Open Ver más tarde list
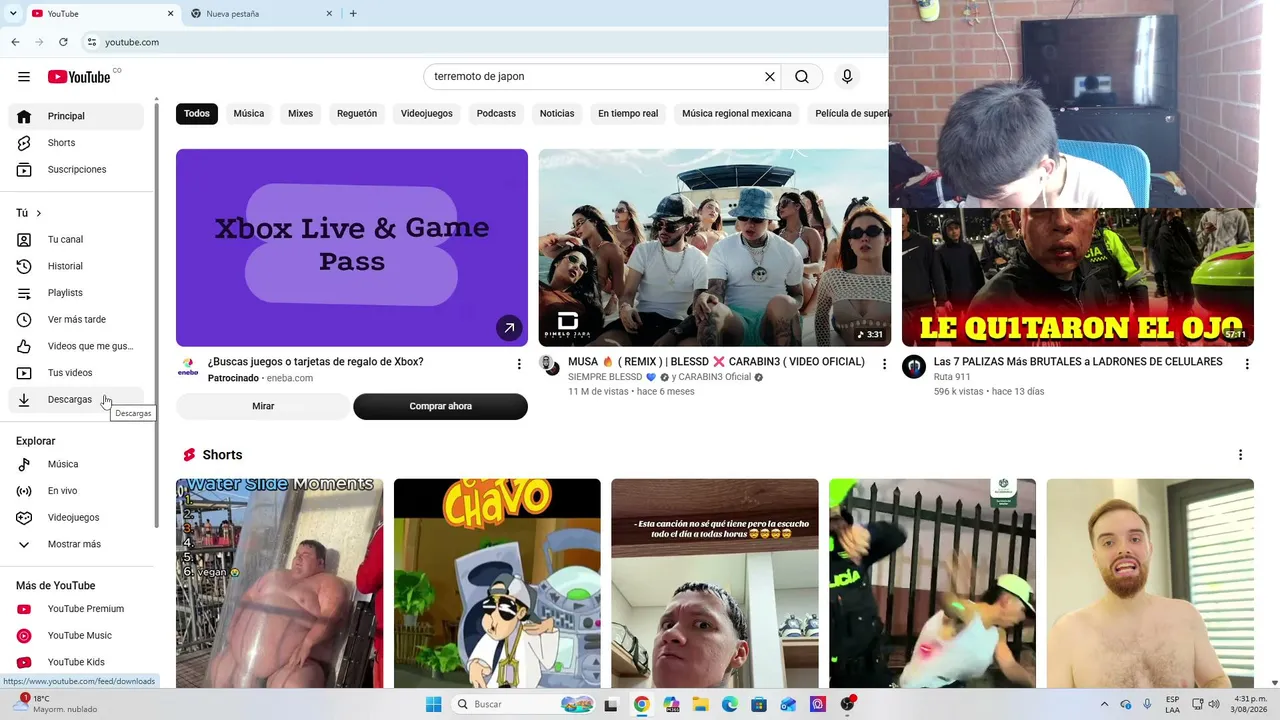This screenshot has width=1280, height=720. pos(76,320)
